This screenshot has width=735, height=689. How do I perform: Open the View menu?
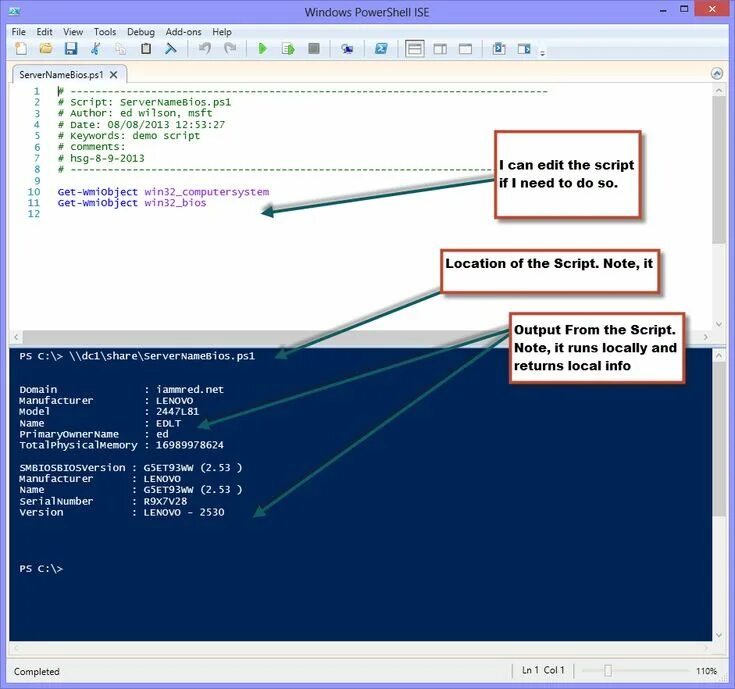73,32
